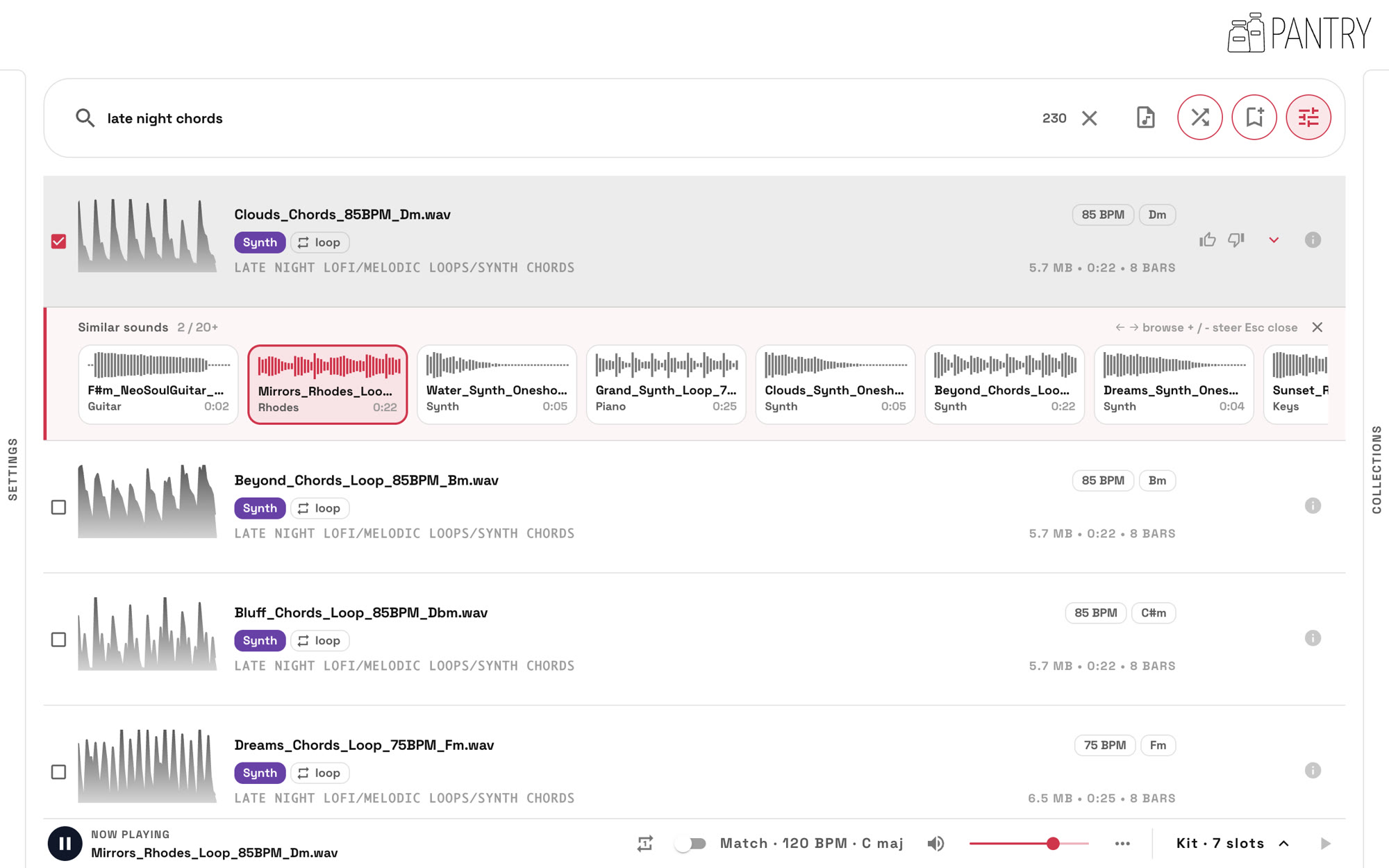The width and height of the screenshot is (1389, 868).
Task: Click 85 BPM badge on Clouds_Chords row
Action: pos(1103,215)
